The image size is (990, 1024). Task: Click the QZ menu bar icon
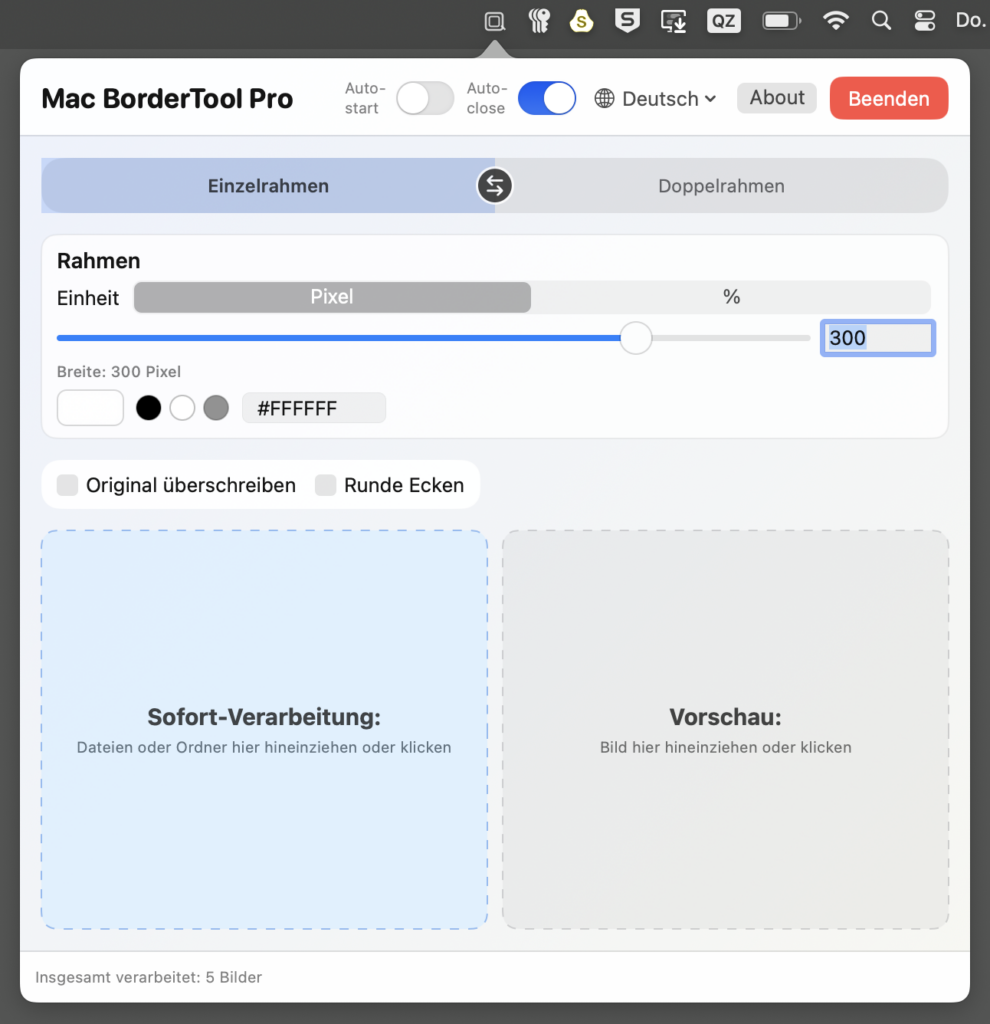pos(722,21)
